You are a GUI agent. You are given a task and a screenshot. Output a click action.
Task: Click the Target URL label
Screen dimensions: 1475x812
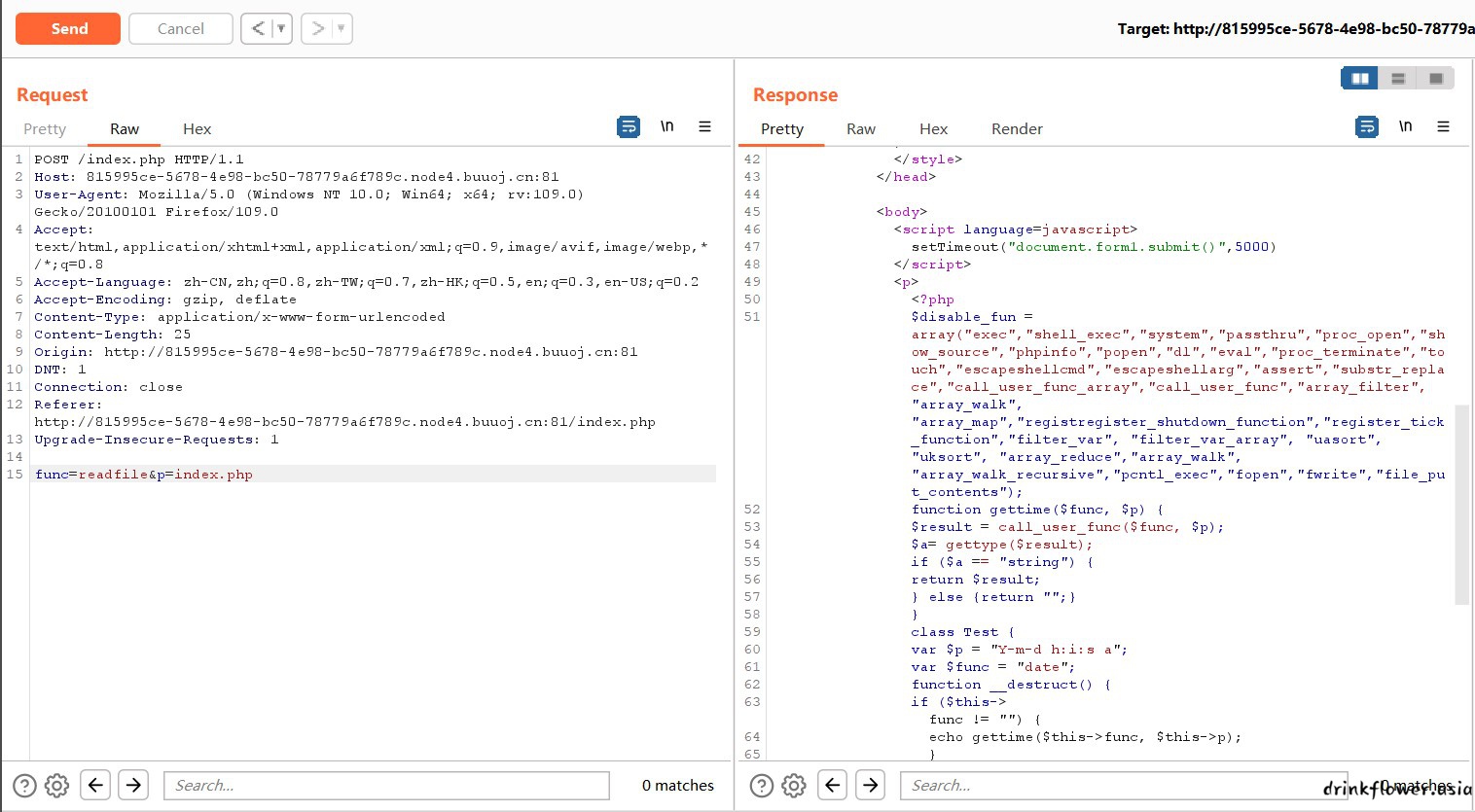point(1296,29)
